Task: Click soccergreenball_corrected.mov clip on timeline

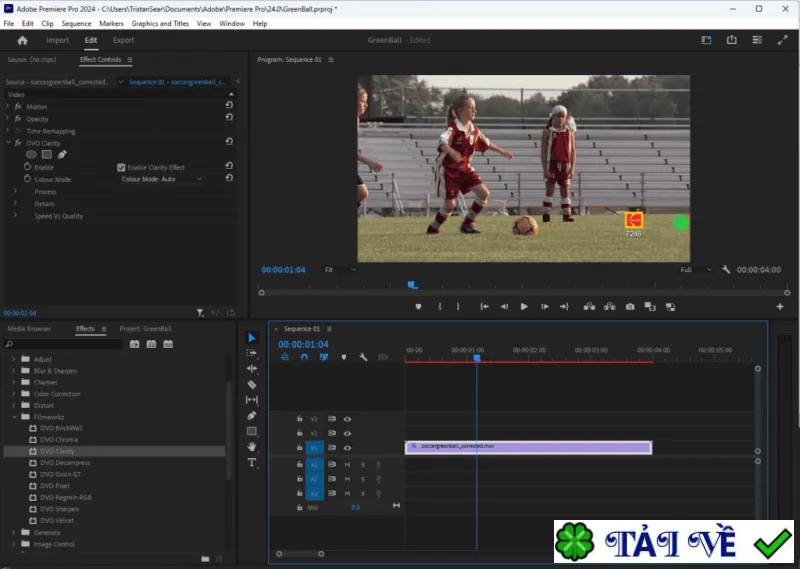Action: (x=528, y=448)
